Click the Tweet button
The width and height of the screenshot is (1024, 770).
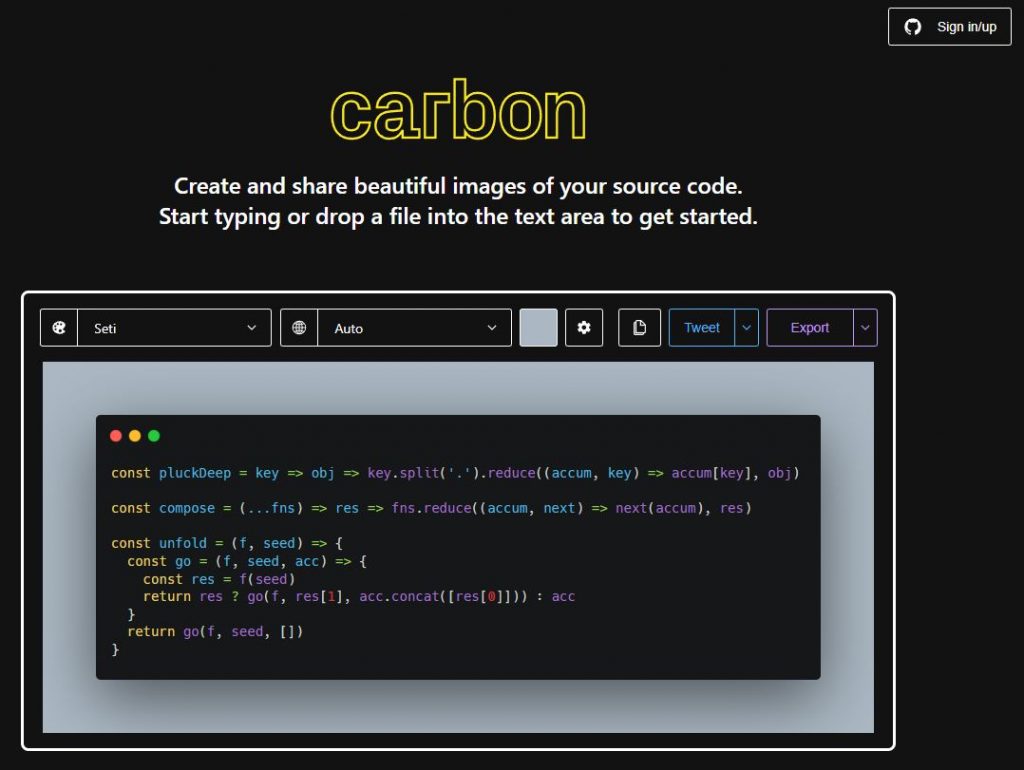(x=703, y=327)
